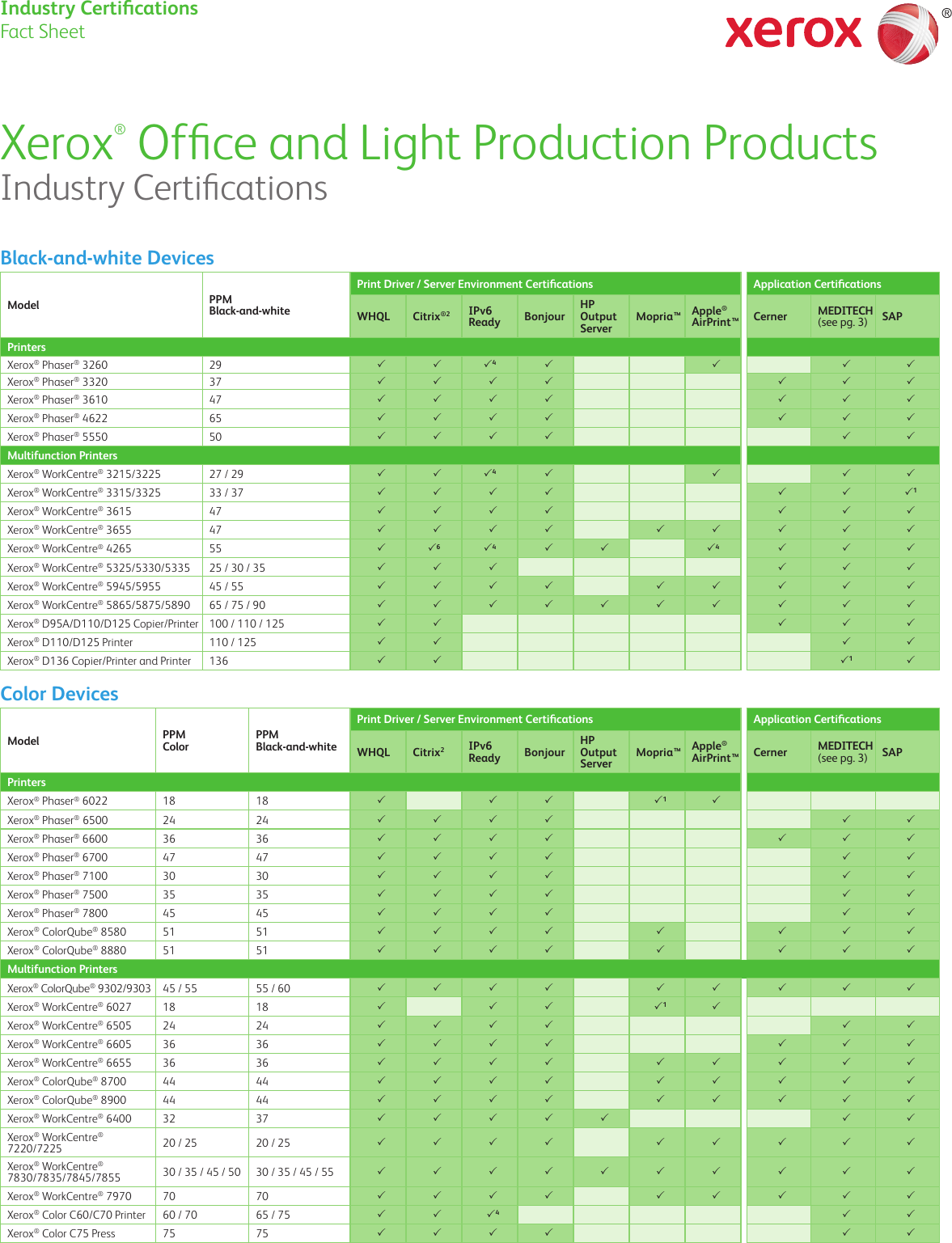
Task: Click the WorkCentre 3215/3225 model cell
Action: click(x=102, y=474)
